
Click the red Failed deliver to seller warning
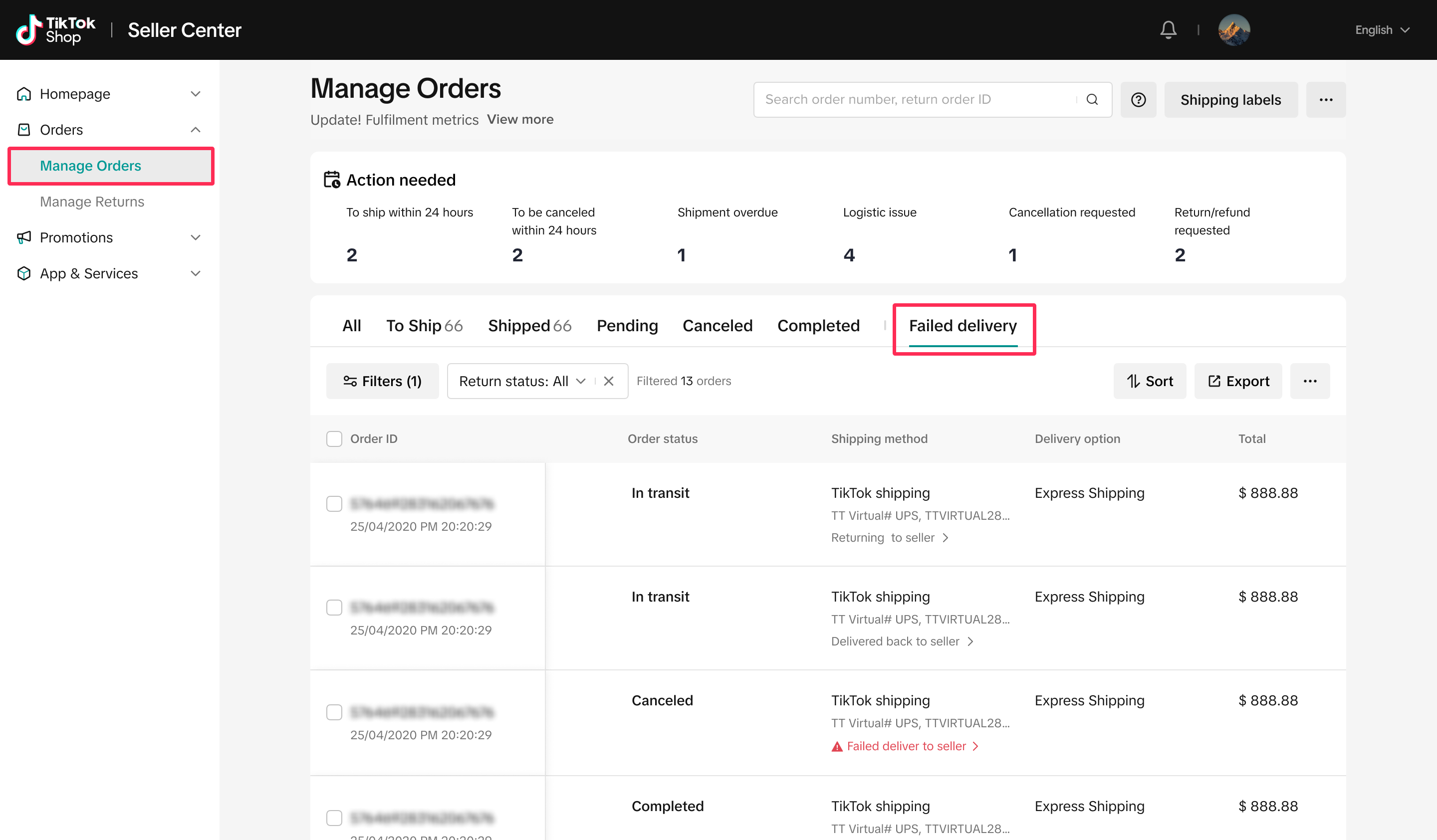(906, 746)
